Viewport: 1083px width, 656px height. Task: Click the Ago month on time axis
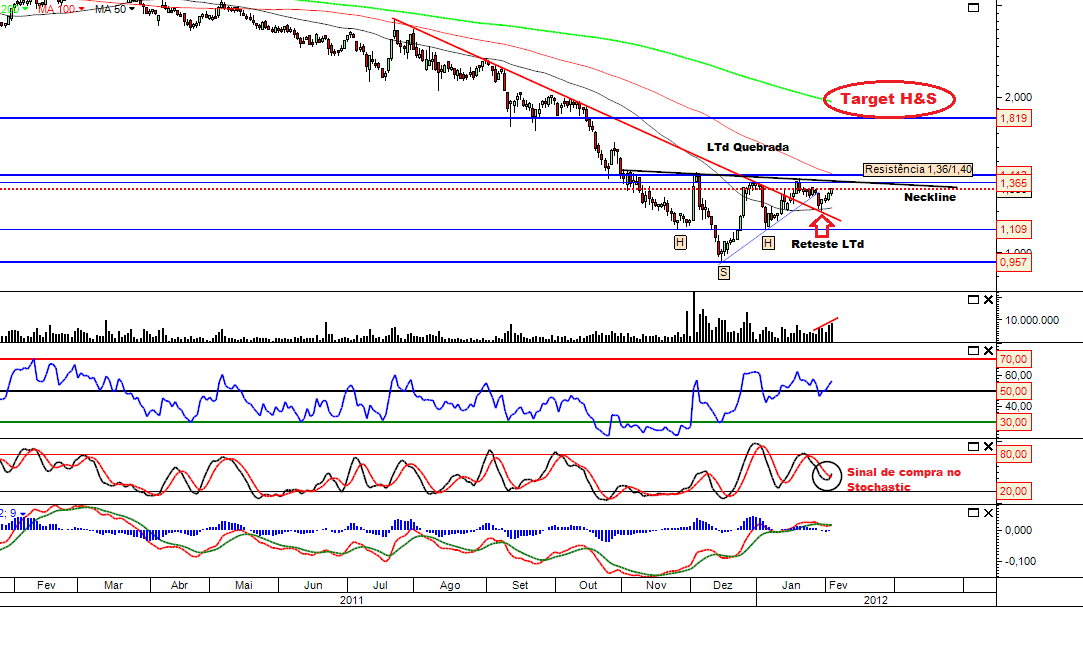point(450,585)
